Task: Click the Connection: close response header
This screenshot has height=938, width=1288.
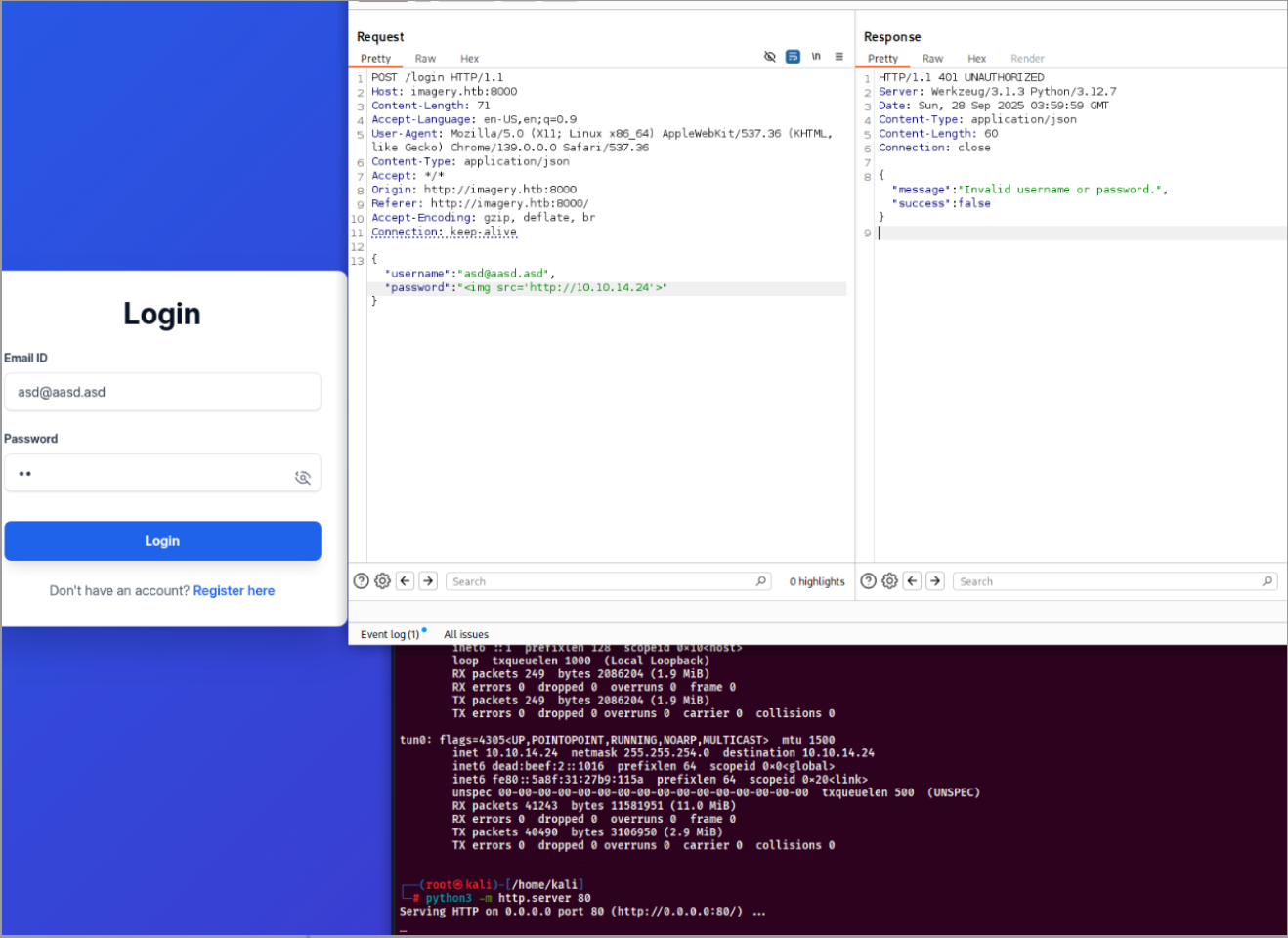Action: (x=934, y=148)
